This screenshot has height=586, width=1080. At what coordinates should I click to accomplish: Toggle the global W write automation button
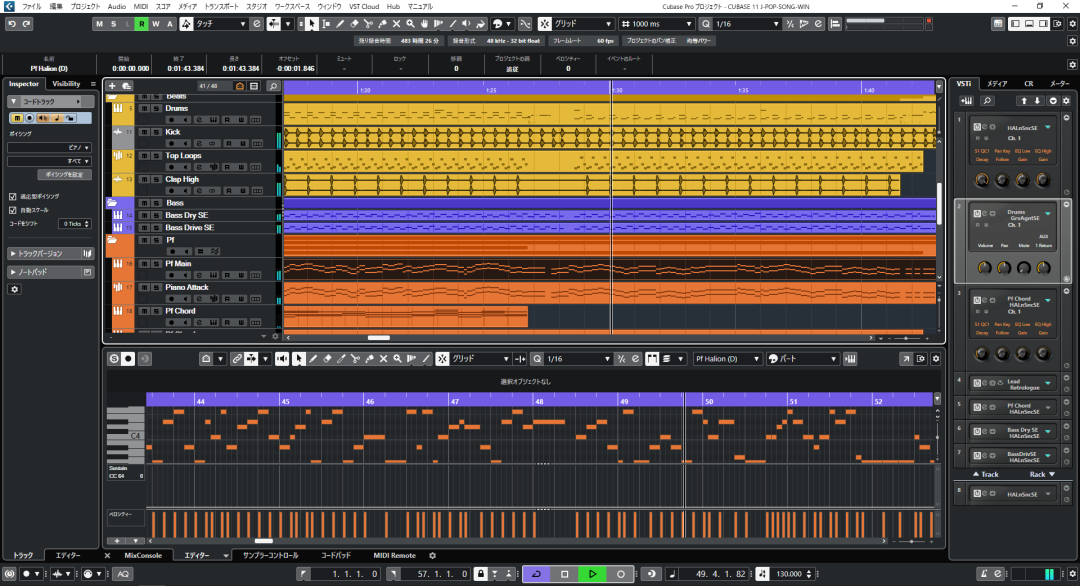(x=156, y=24)
